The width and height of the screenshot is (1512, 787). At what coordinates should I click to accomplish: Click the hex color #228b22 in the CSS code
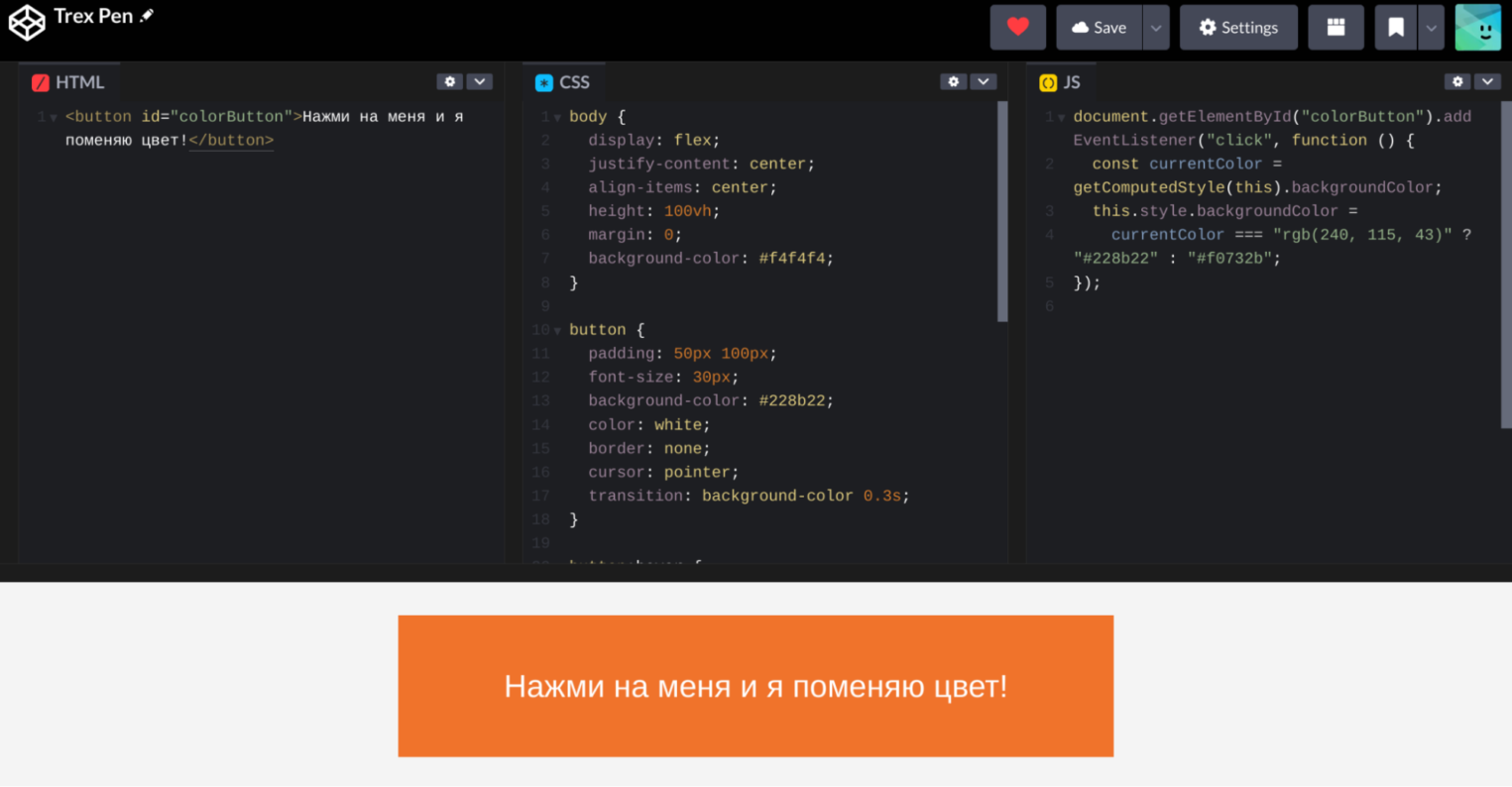coord(796,400)
